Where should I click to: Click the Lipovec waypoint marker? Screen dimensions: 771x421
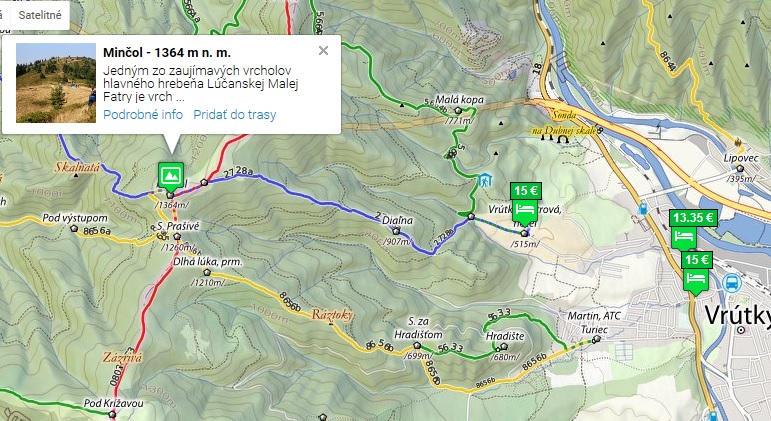pyautogui.click(x=740, y=169)
